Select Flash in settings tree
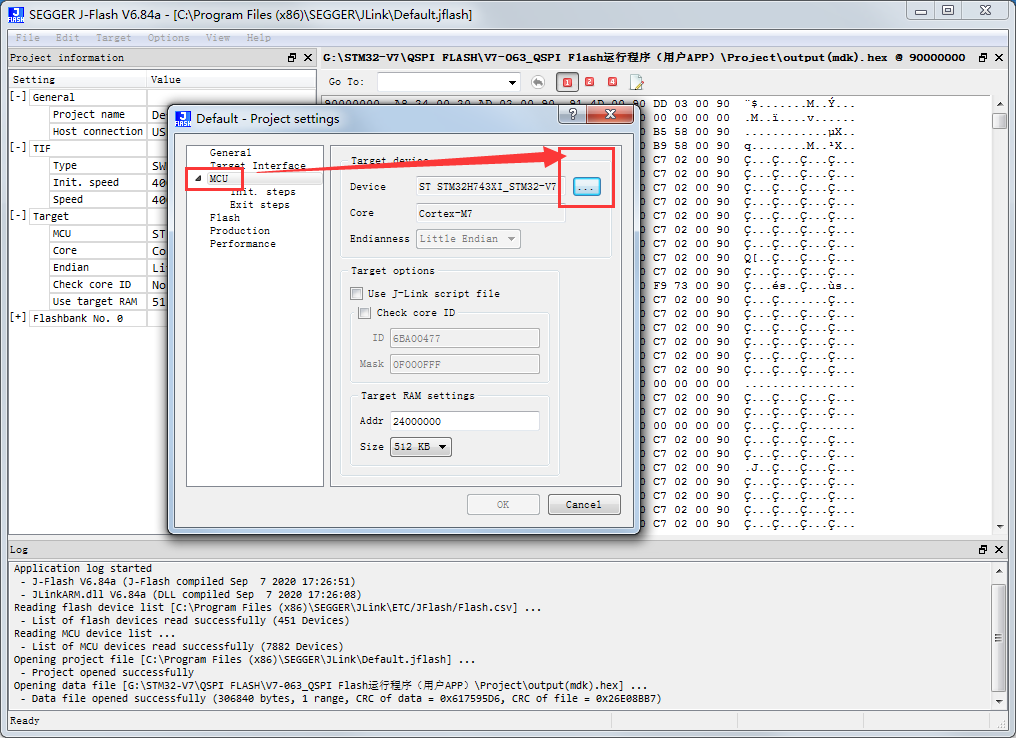1016x738 pixels. click(x=225, y=218)
